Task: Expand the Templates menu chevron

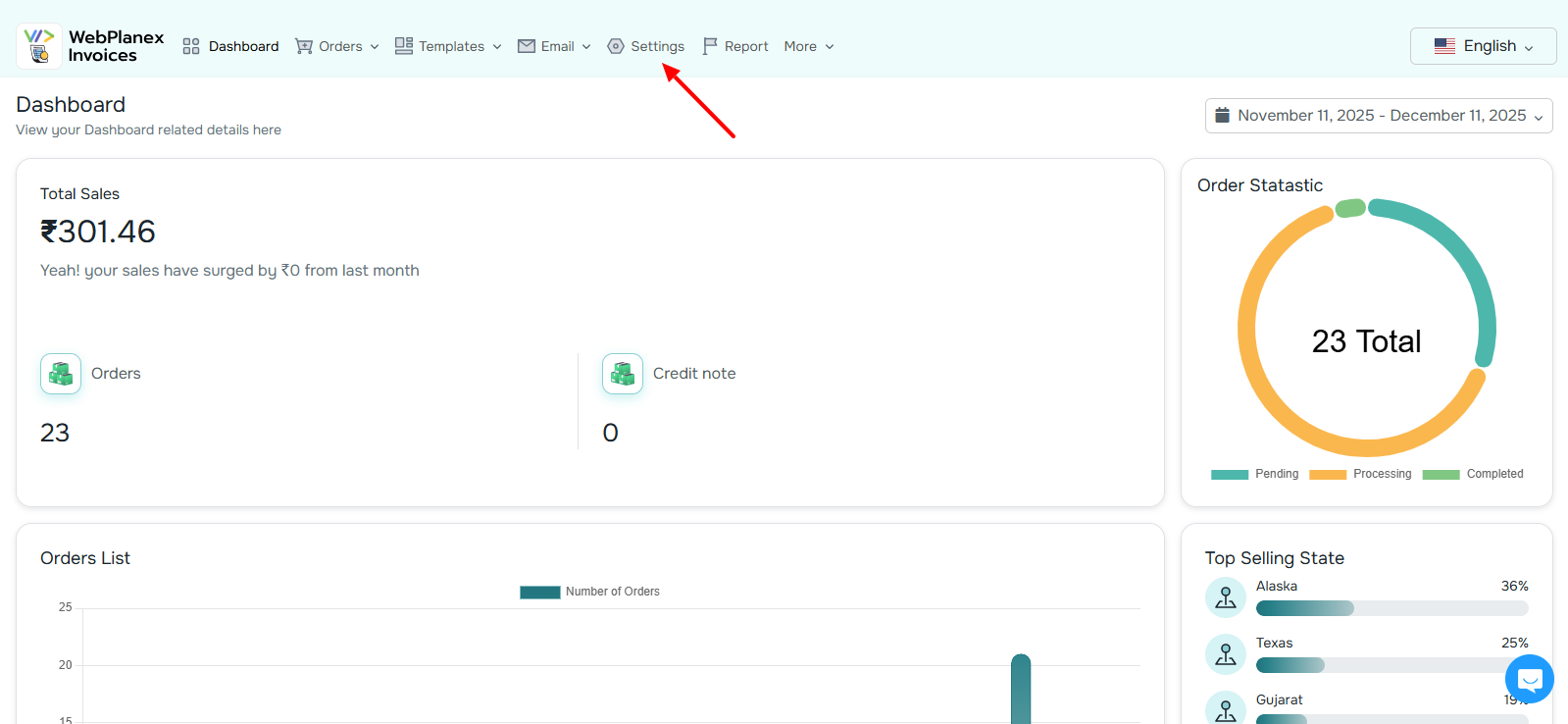Action: (x=497, y=47)
